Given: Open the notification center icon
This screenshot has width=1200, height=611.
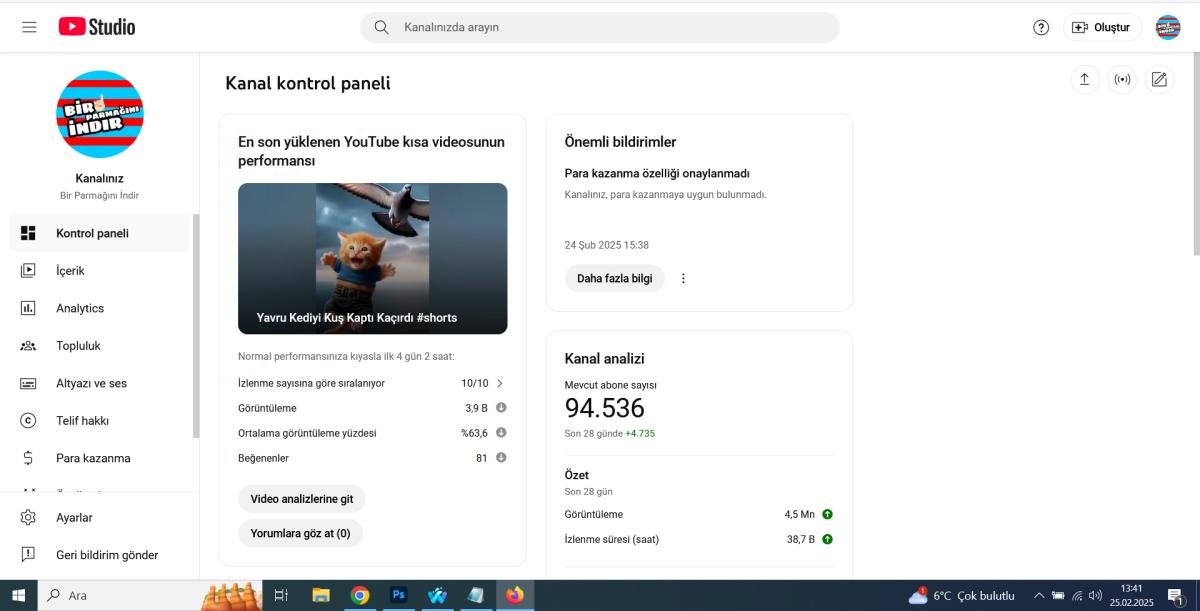Looking at the screenshot, I should pyautogui.click(x=1175, y=595).
